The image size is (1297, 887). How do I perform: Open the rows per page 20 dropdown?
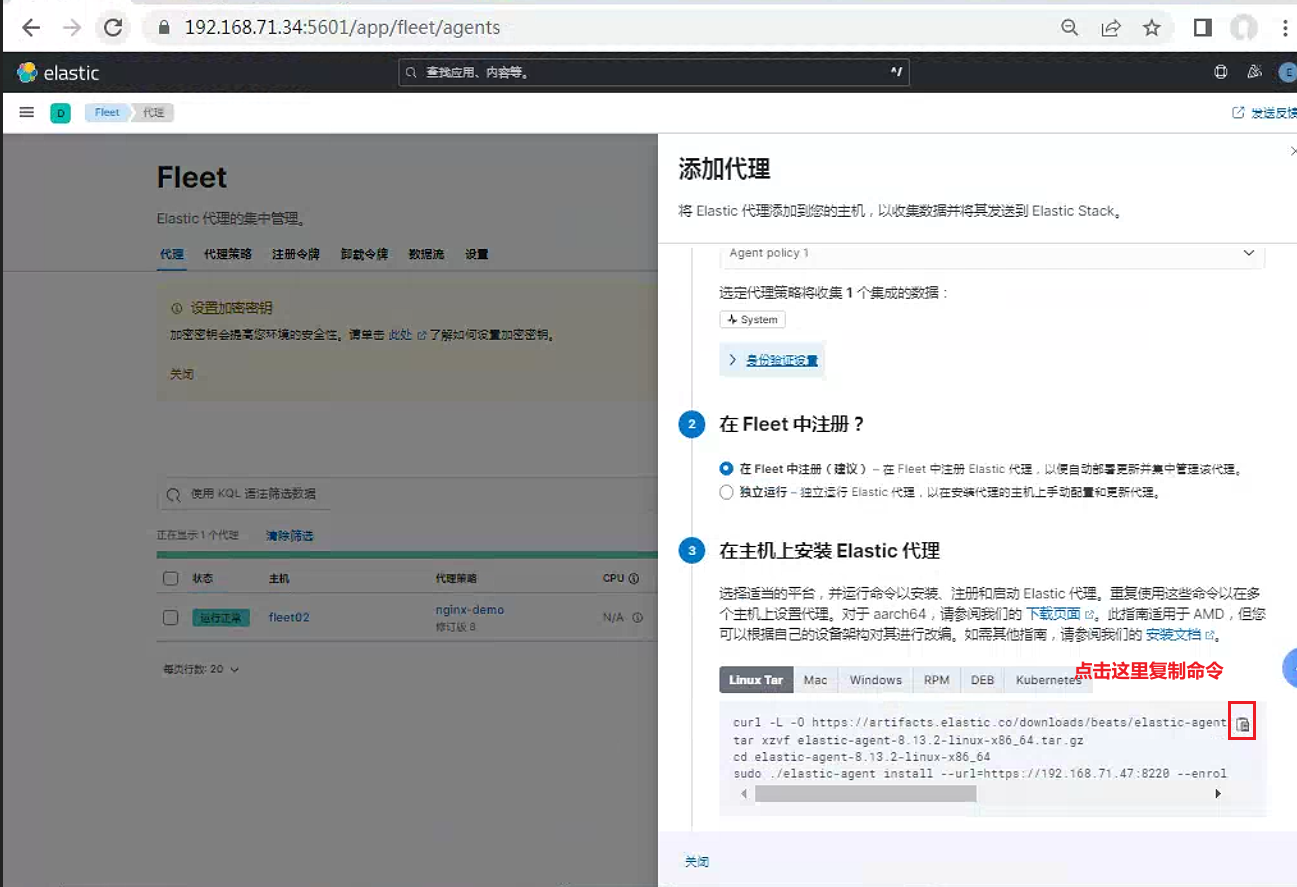pyautogui.click(x=201, y=669)
